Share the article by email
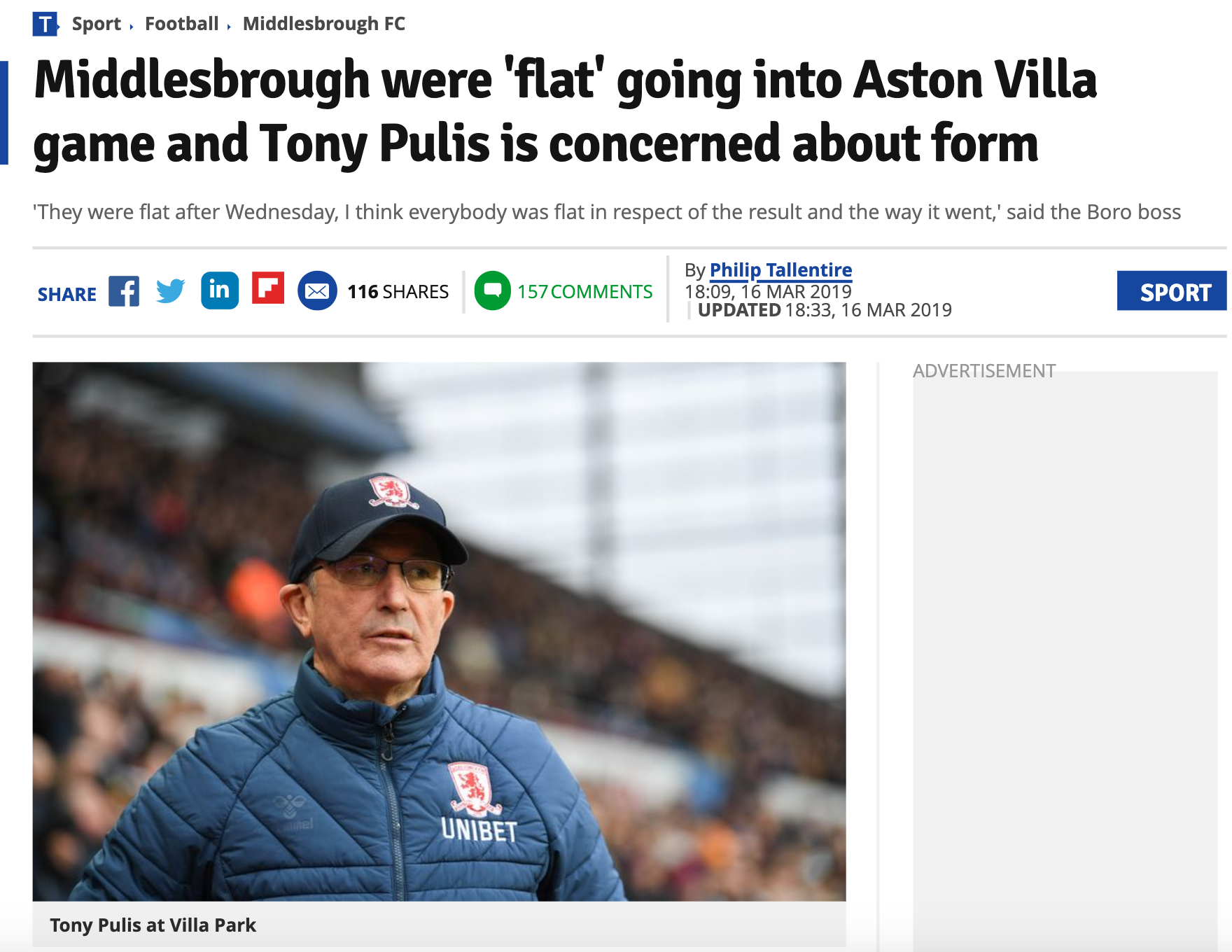Viewport: 1232px width, 952px height. (317, 290)
